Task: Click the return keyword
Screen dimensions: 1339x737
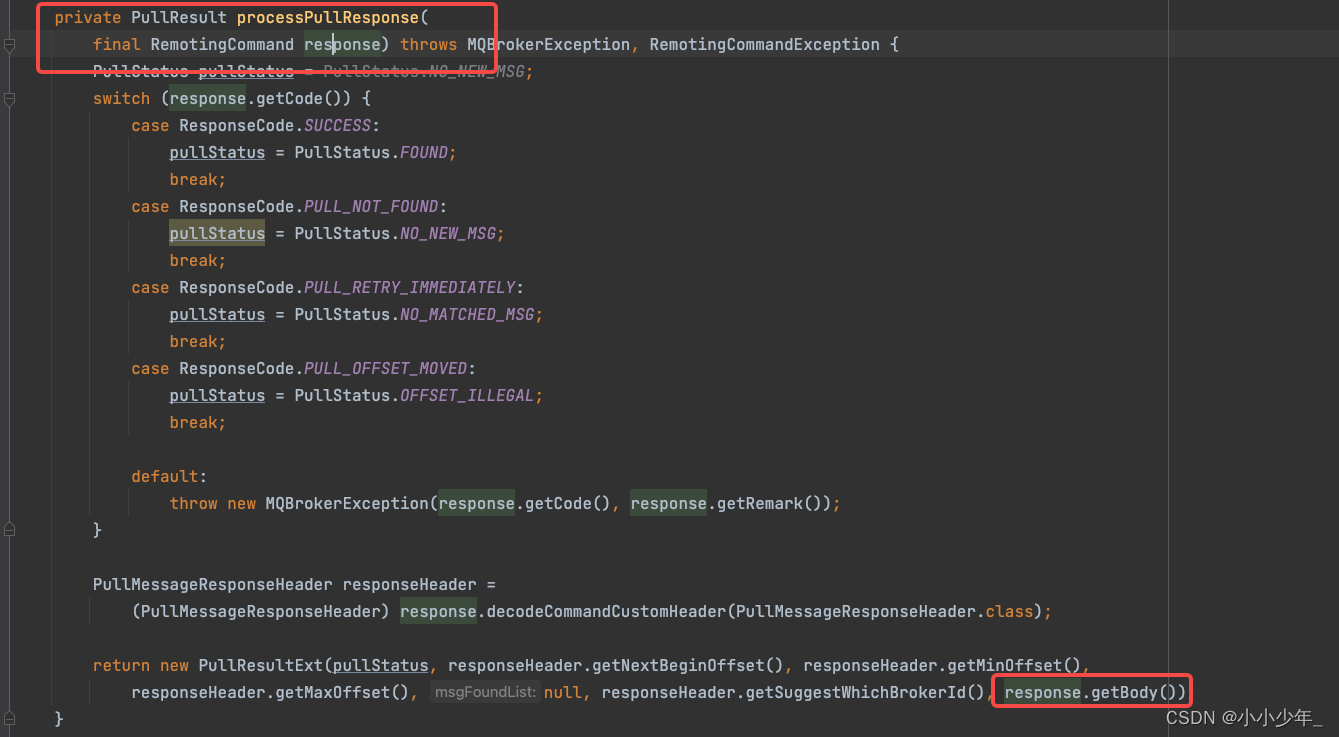Action: pos(121,666)
